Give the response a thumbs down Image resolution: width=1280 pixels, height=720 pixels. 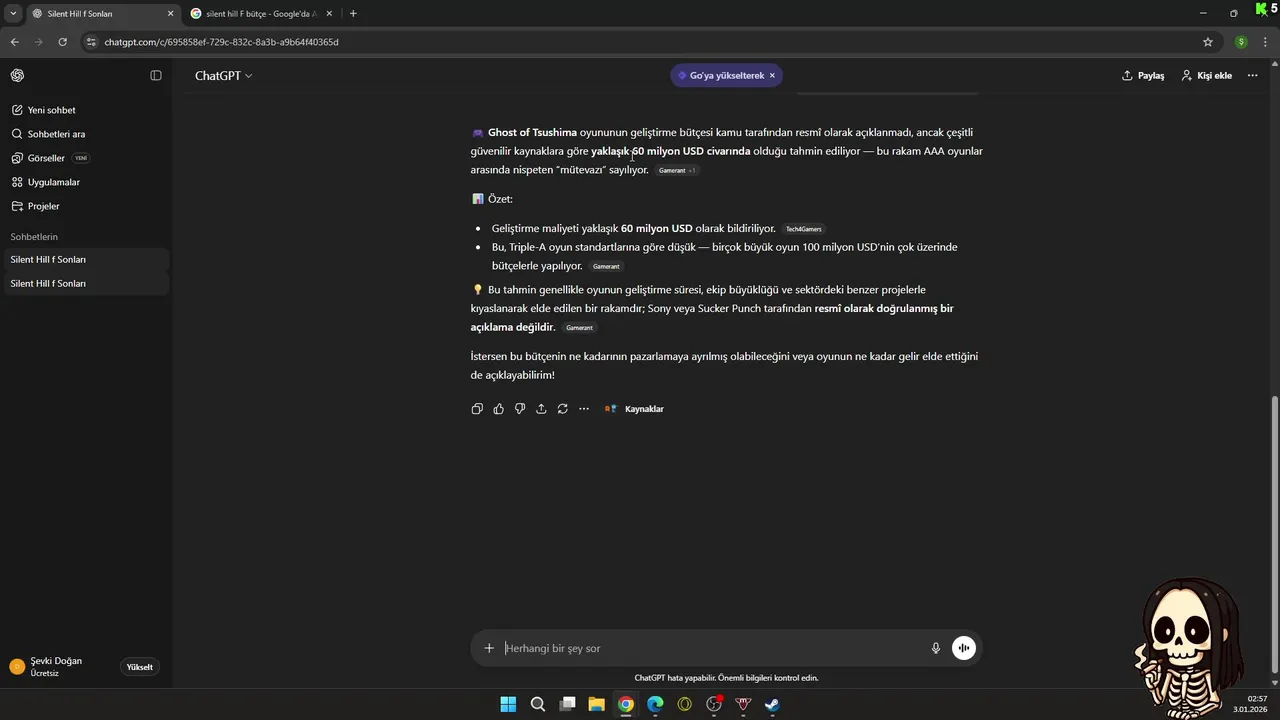[x=520, y=409]
